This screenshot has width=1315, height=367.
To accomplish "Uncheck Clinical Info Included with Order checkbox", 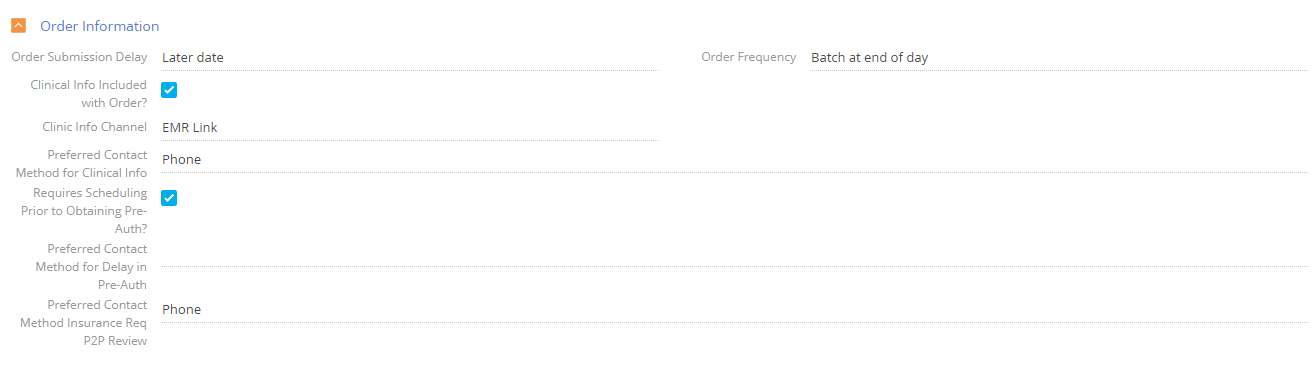I will [169, 90].
